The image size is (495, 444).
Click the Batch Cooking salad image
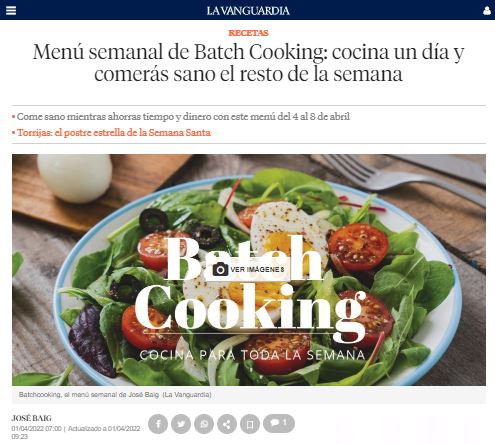tap(249, 270)
